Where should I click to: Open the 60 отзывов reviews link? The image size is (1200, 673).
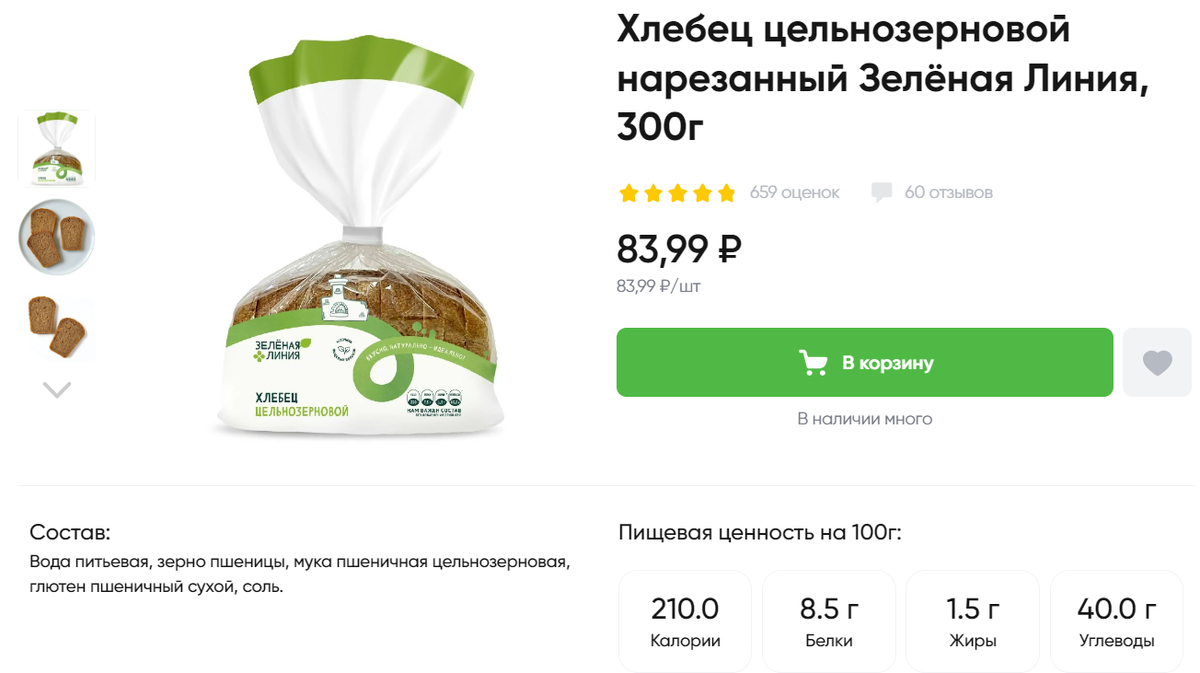tap(948, 192)
